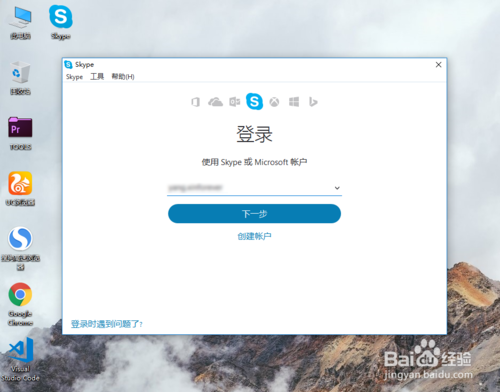Viewport: 500px width, 392px height.
Task: Open the Skype menu in the menu bar
Action: point(74,77)
